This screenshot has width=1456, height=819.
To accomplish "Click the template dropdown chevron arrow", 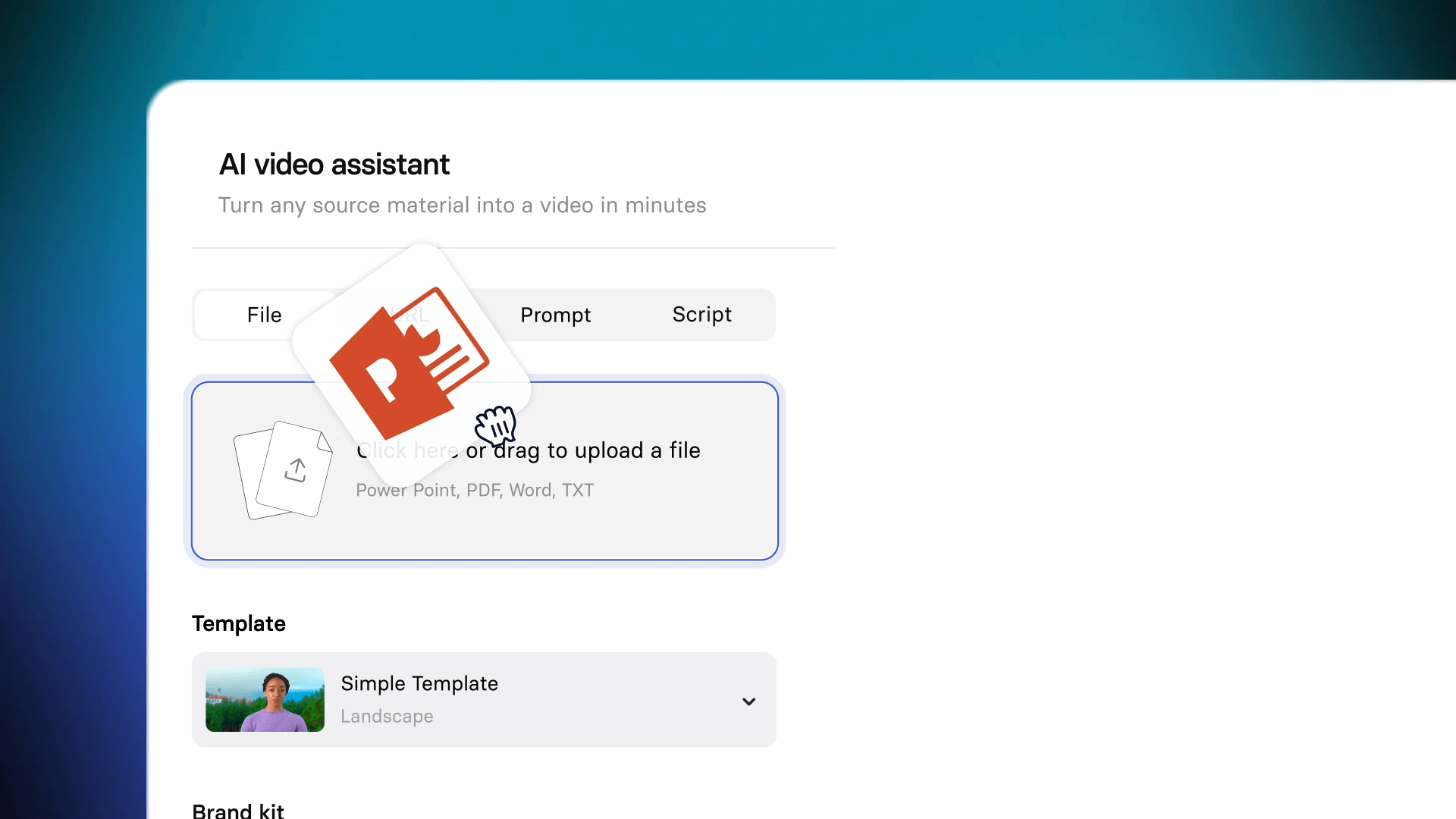I will coord(748,701).
